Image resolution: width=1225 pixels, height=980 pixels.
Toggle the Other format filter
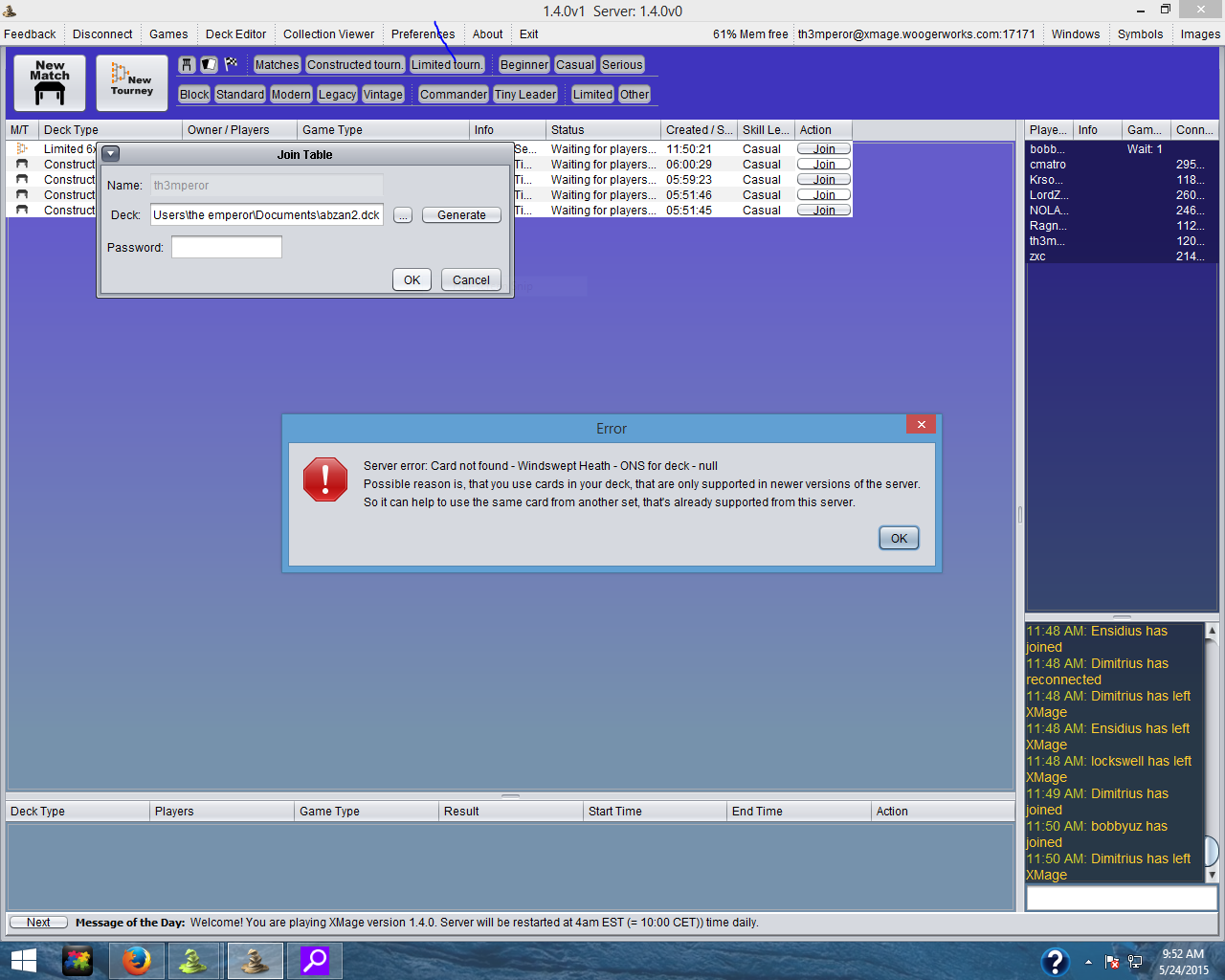635,95
